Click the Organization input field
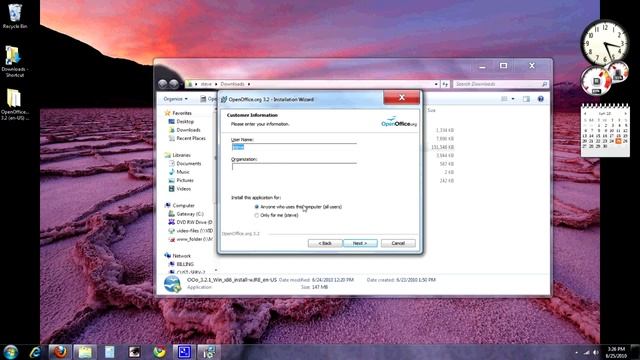The width and height of the screenshot is (640, 360). (x=294, y=167)
